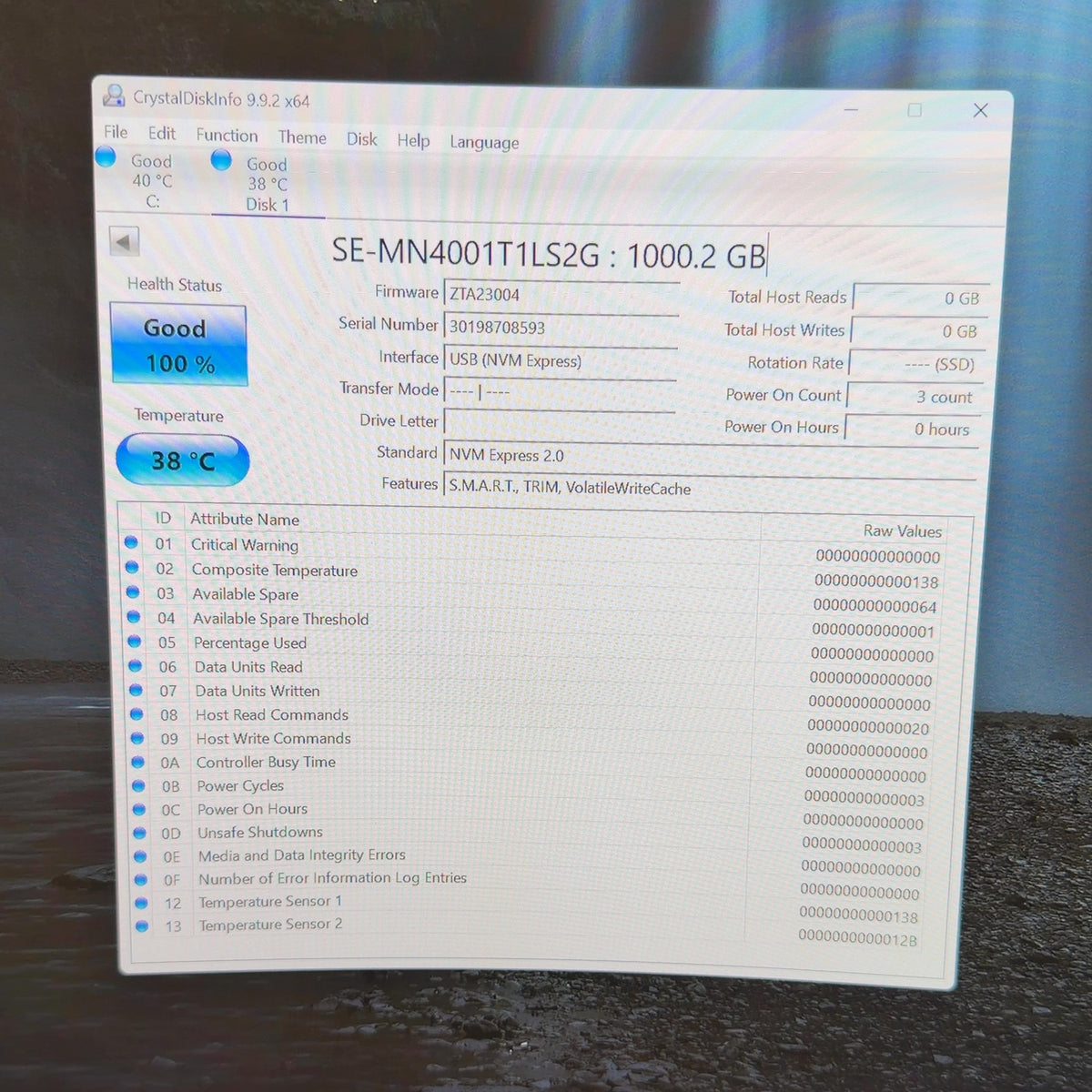Image resolution: width=1092 pixels, height=1092 pixels.
Task: Click status dot for Host Read Commands row
Action: [136, 713]
